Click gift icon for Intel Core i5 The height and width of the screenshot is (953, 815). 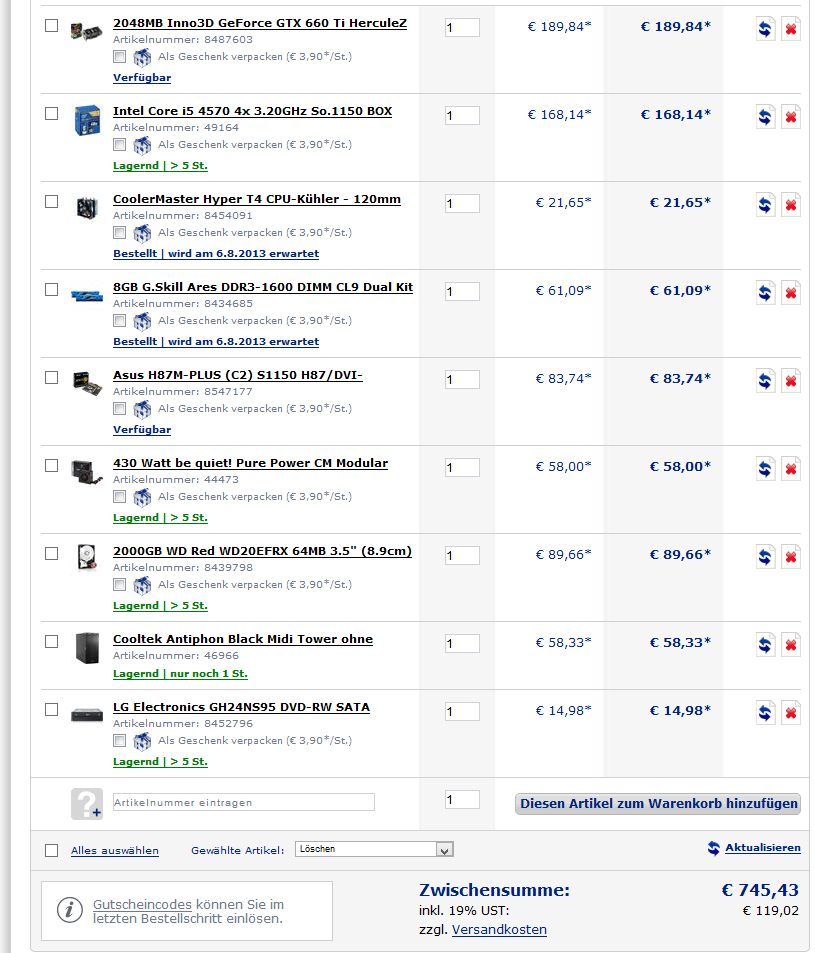tap(142, 145)
